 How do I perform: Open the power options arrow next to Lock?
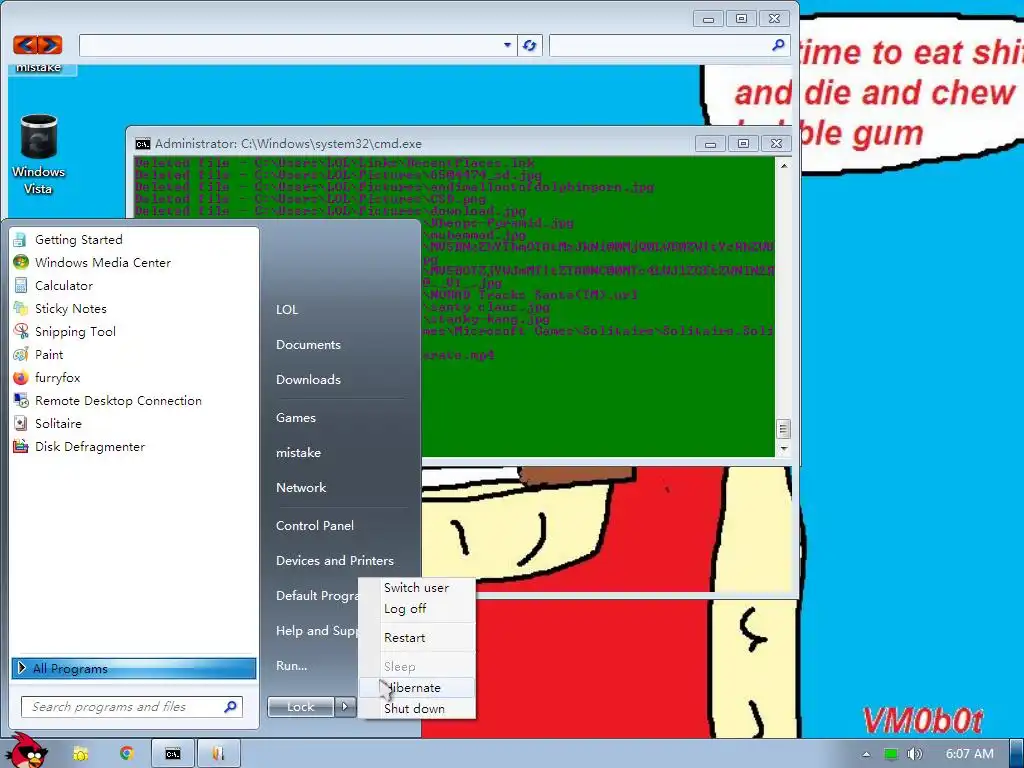click(x=345, y=707)
